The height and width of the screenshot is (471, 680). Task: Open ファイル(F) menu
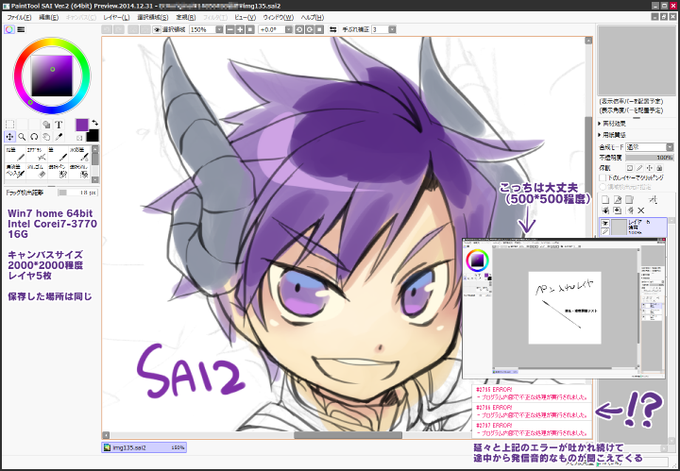coord(19,17)
